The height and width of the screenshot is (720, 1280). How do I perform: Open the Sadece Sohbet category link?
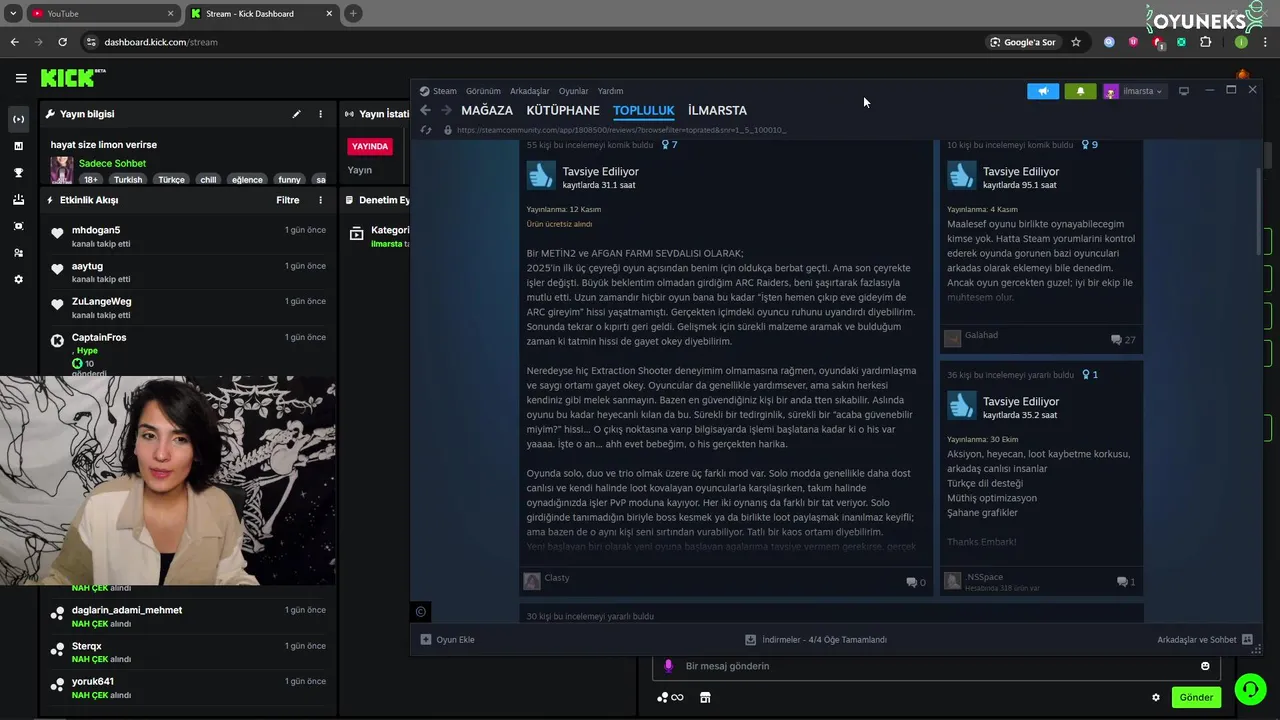click(x=112, y=163)
